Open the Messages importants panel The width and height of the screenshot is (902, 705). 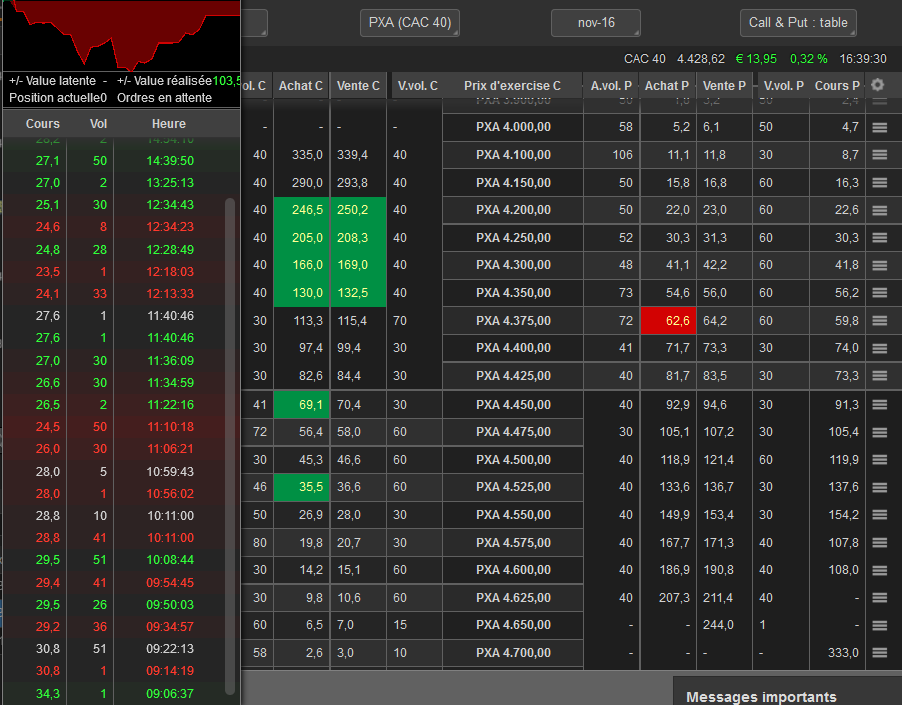click(x=788, y=691)
